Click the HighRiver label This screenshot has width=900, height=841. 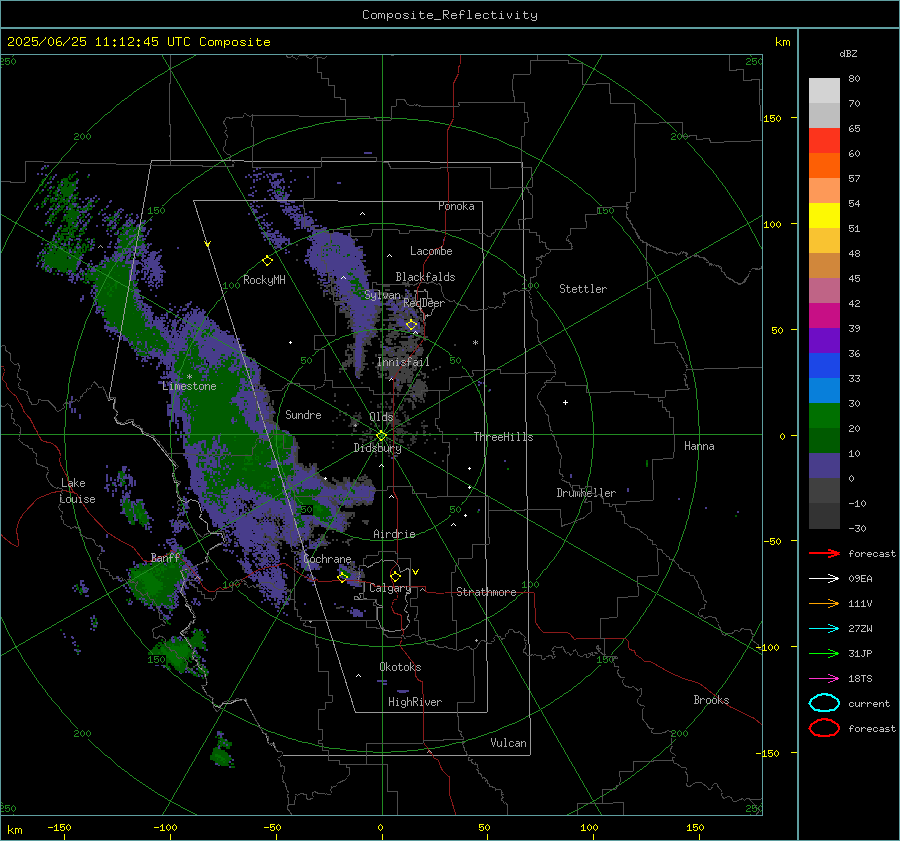(415, 702)
